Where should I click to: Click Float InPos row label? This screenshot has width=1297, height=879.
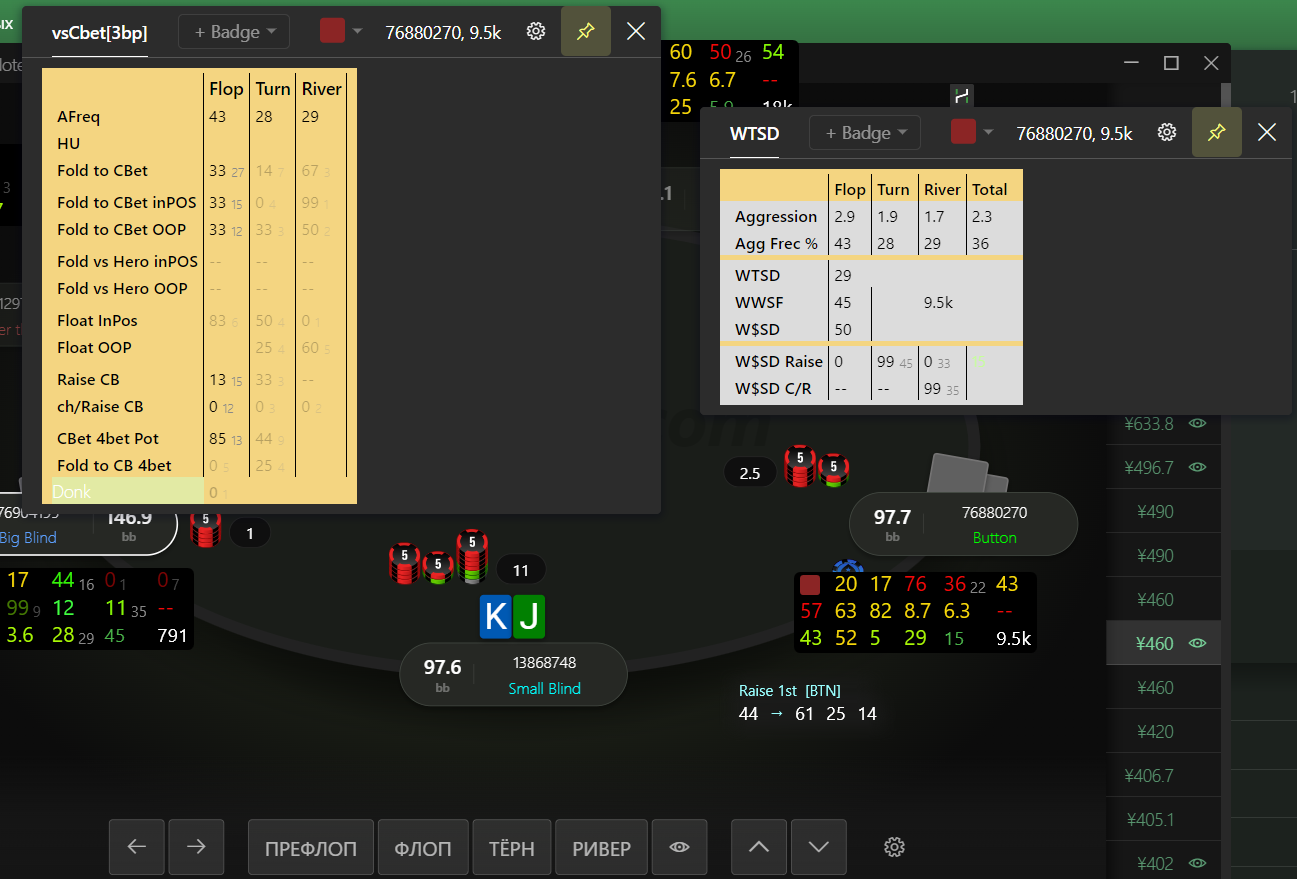[x=97, y=321]
